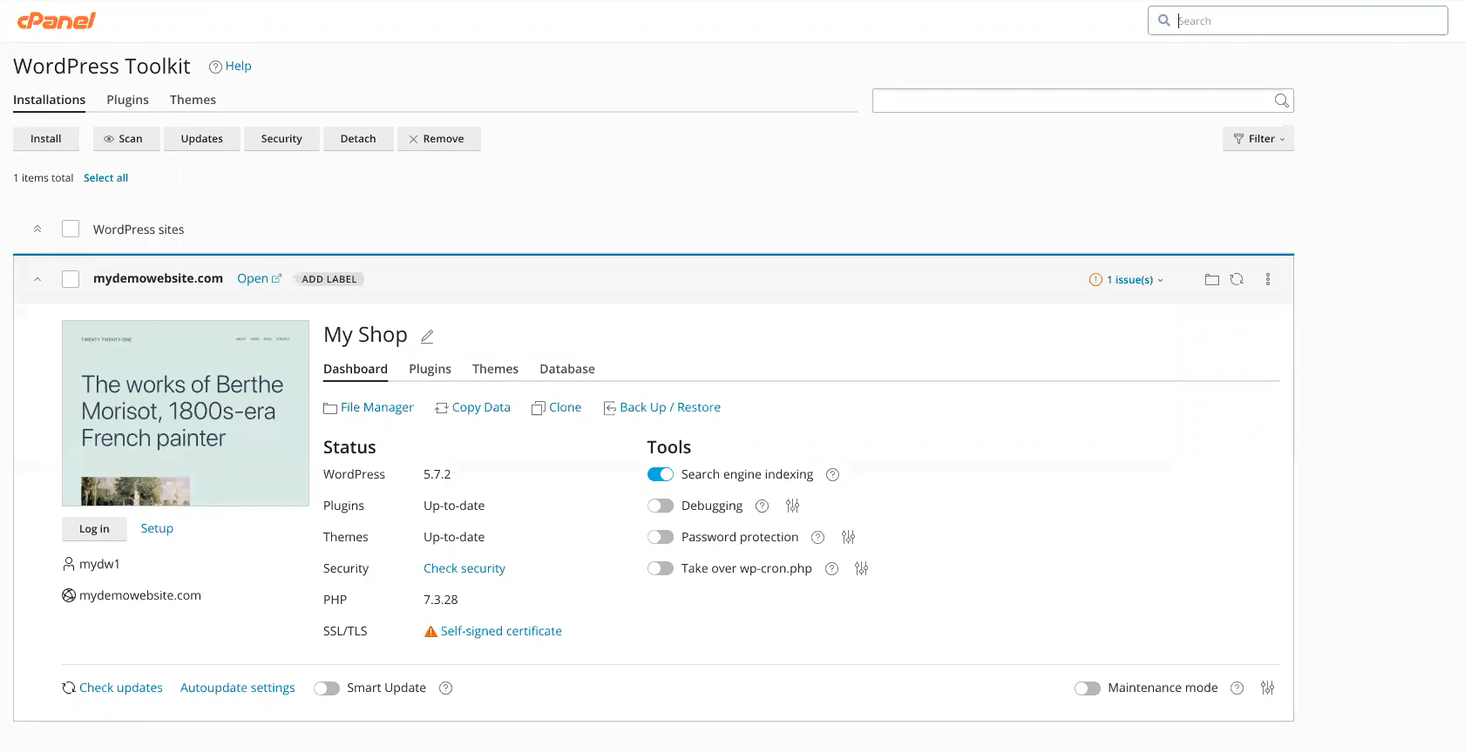Viewport: 1466px width, 753px height.
Task: Toggle Search engine indexing off
Action: pyautogui.click(x=660, y=475)
